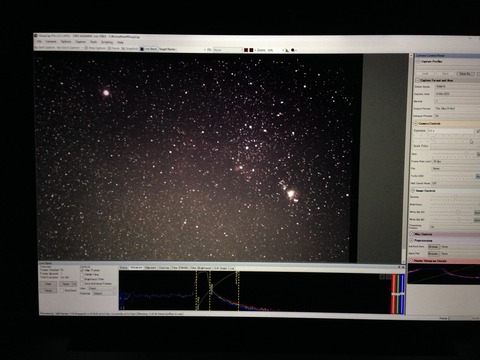Collapse the Capture Profiles section

coord(418,62)
